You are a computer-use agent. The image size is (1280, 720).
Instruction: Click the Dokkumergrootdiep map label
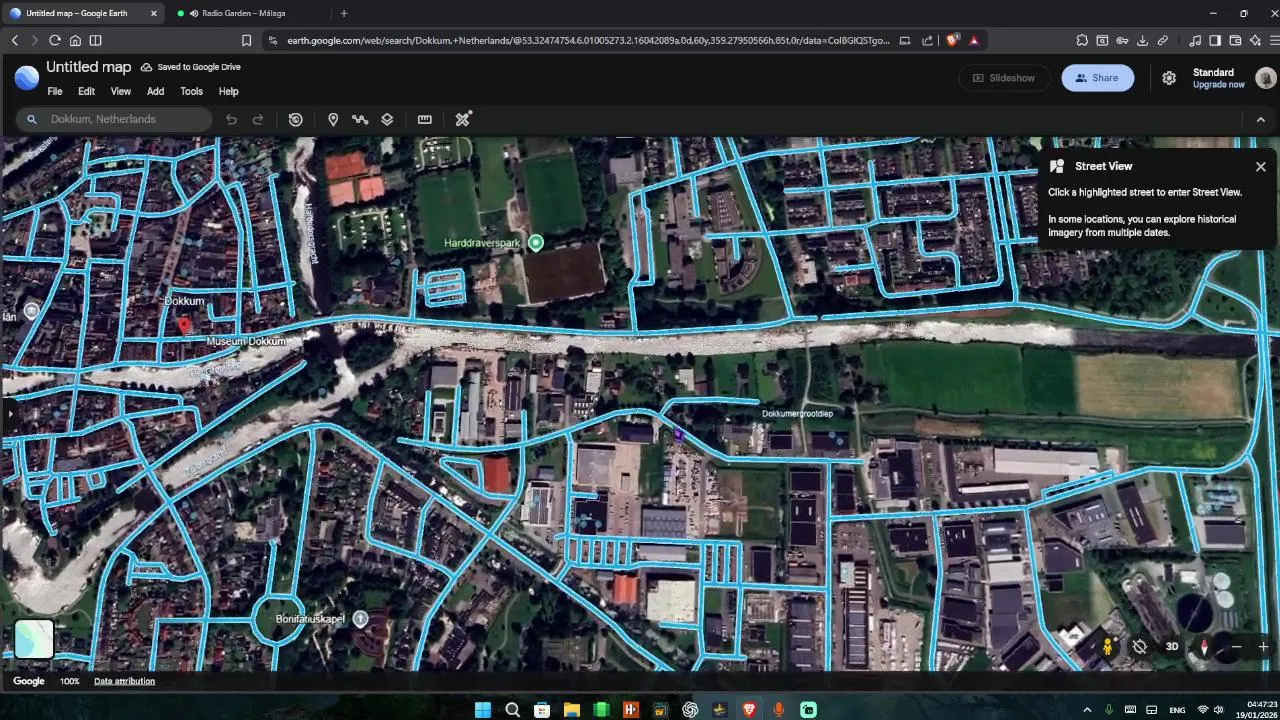797,413
